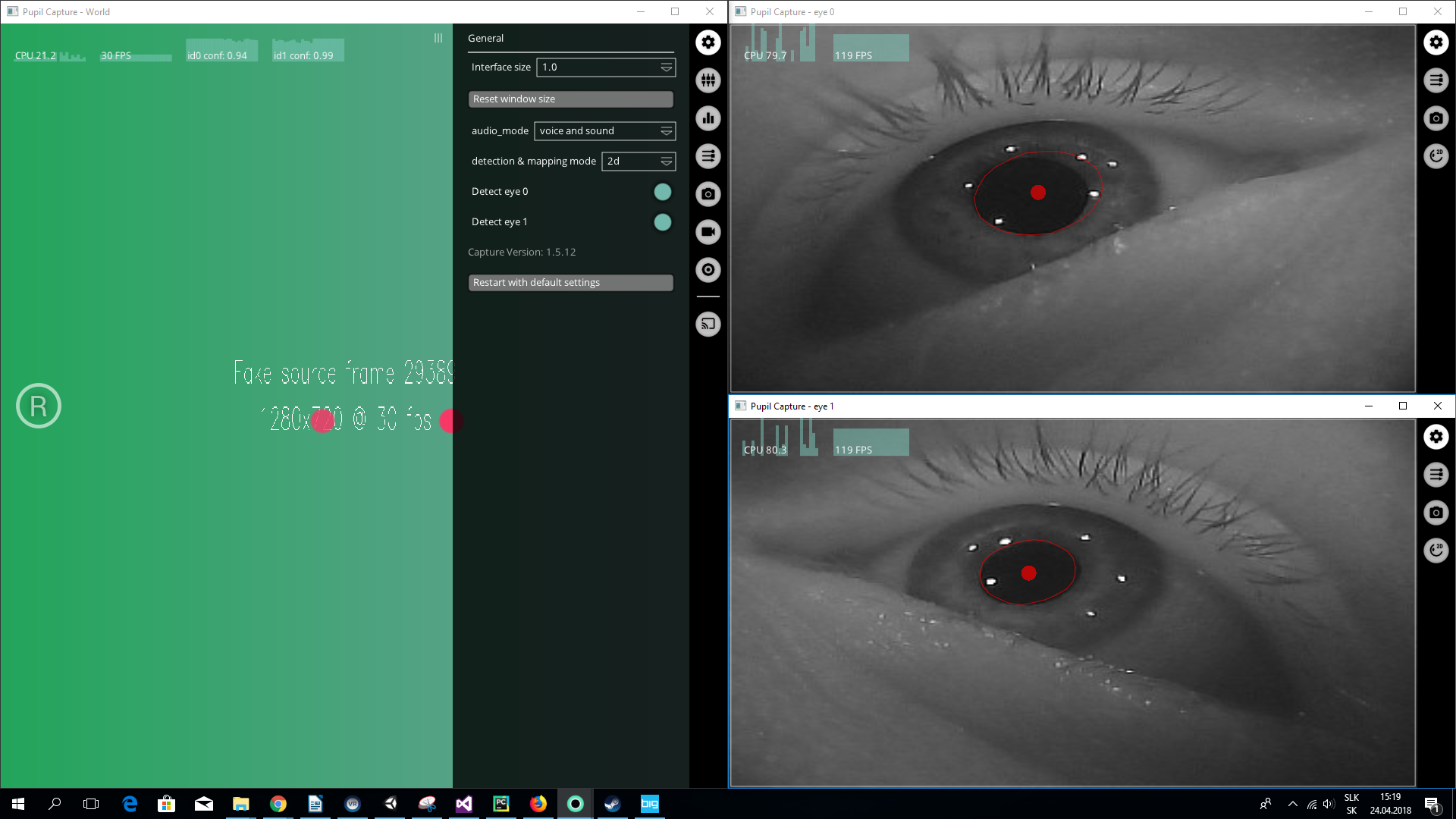Screen dimensions: 1456x819
Task: Open the Plugin Manager grid icon
Action: coord(708,80)
